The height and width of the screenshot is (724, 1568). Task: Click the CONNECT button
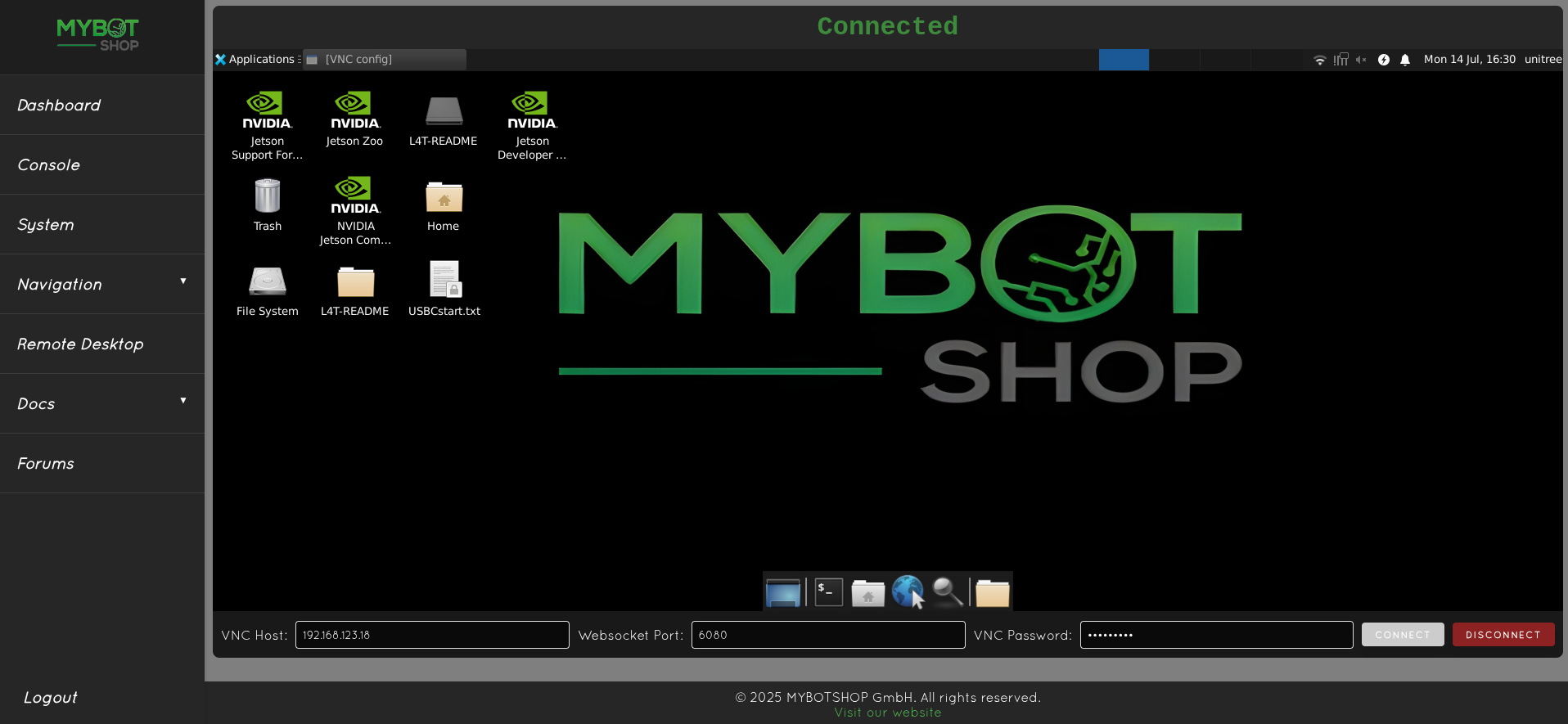tap(1403, 635)
